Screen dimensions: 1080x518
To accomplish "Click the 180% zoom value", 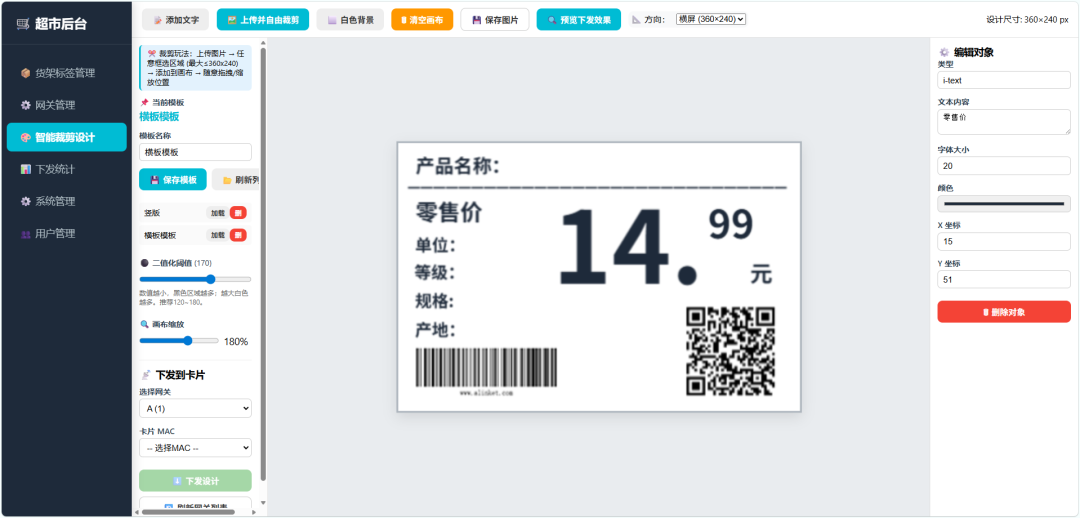I will tap(236, 342).
